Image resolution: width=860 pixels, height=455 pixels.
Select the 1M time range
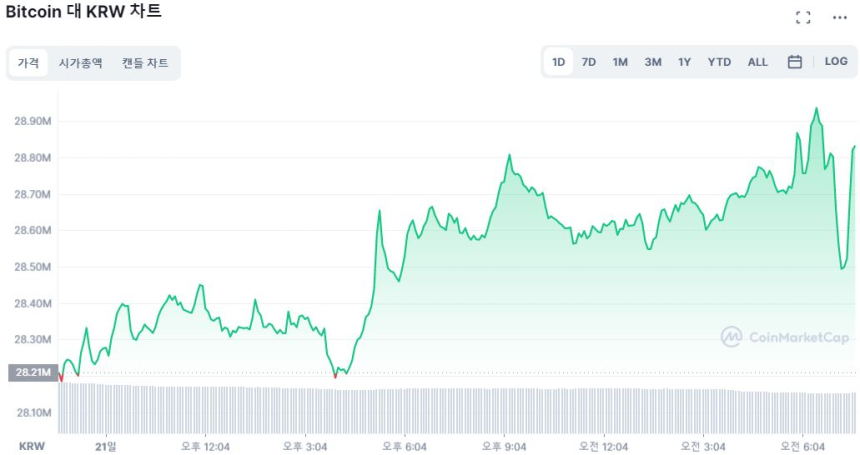[620, 62]
